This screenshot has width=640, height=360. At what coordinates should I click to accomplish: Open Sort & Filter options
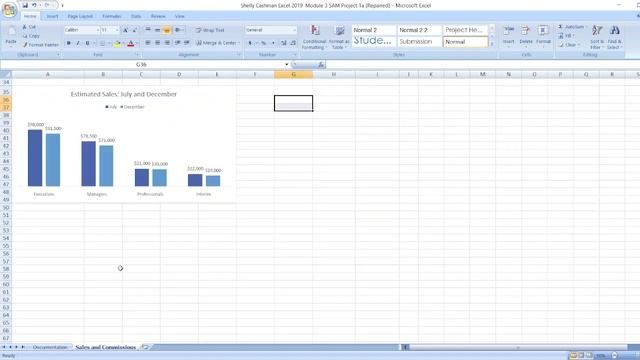[597, 38]
